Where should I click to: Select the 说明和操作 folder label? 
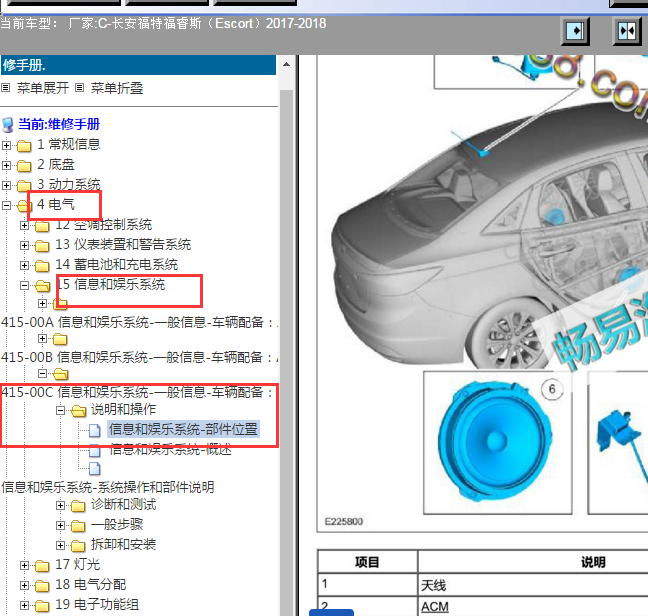point(123,409)
